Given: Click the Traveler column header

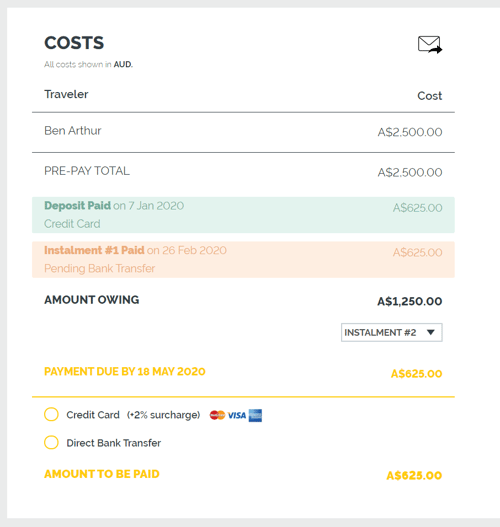Looking at the screenshot, I should [66, 94].
